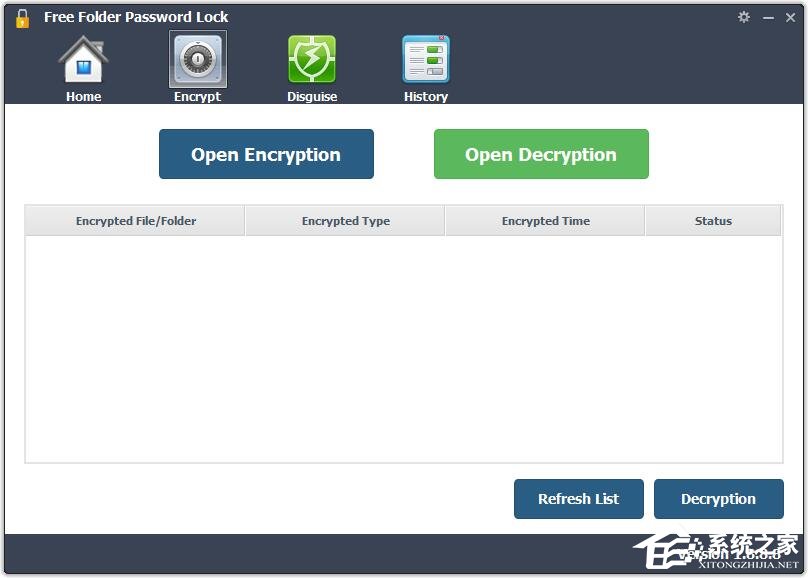808x578 pixels.
Task: Click the Refresh List button
Action: [x=579, y=499]
